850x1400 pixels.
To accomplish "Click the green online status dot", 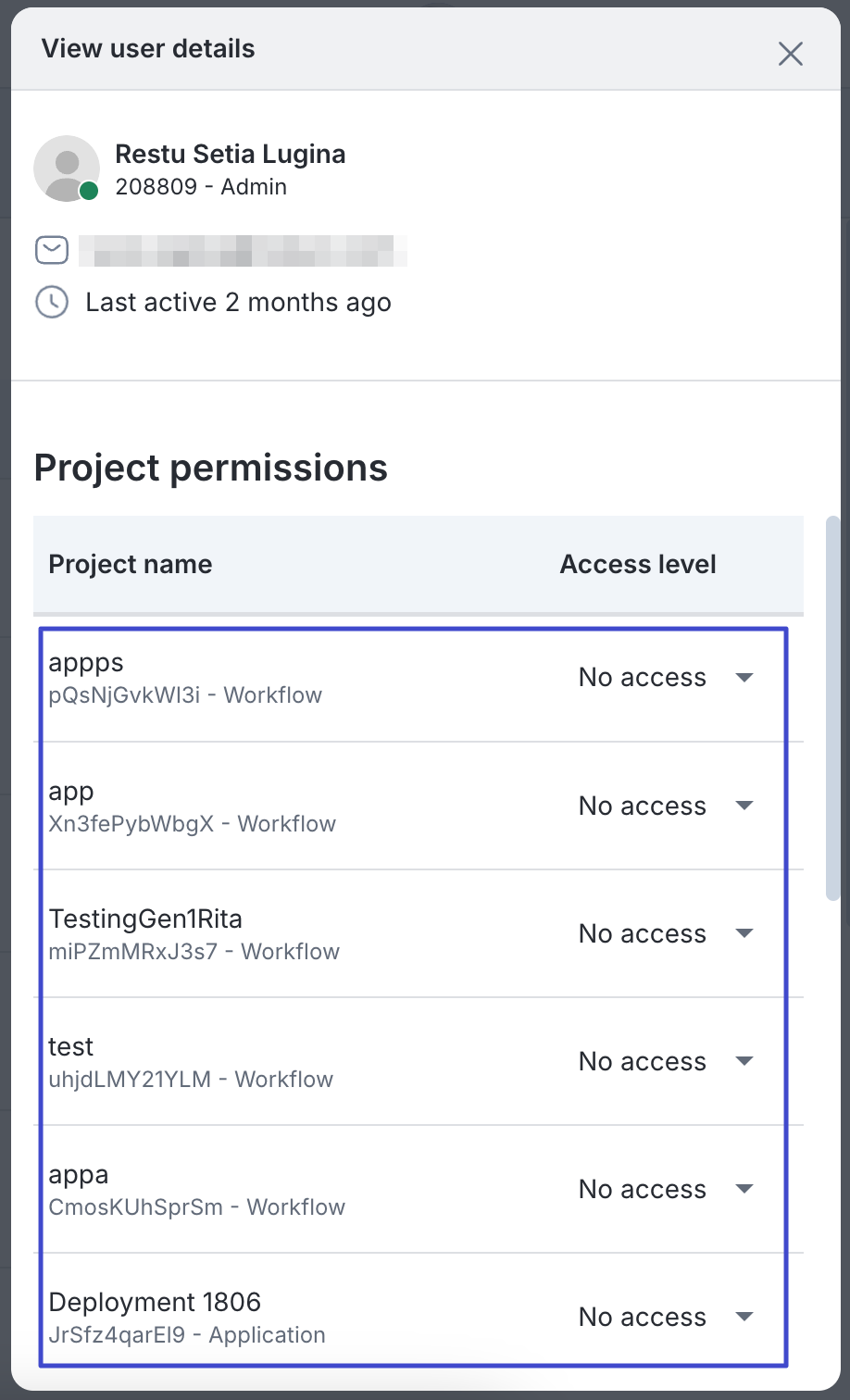I will (89, 191).
